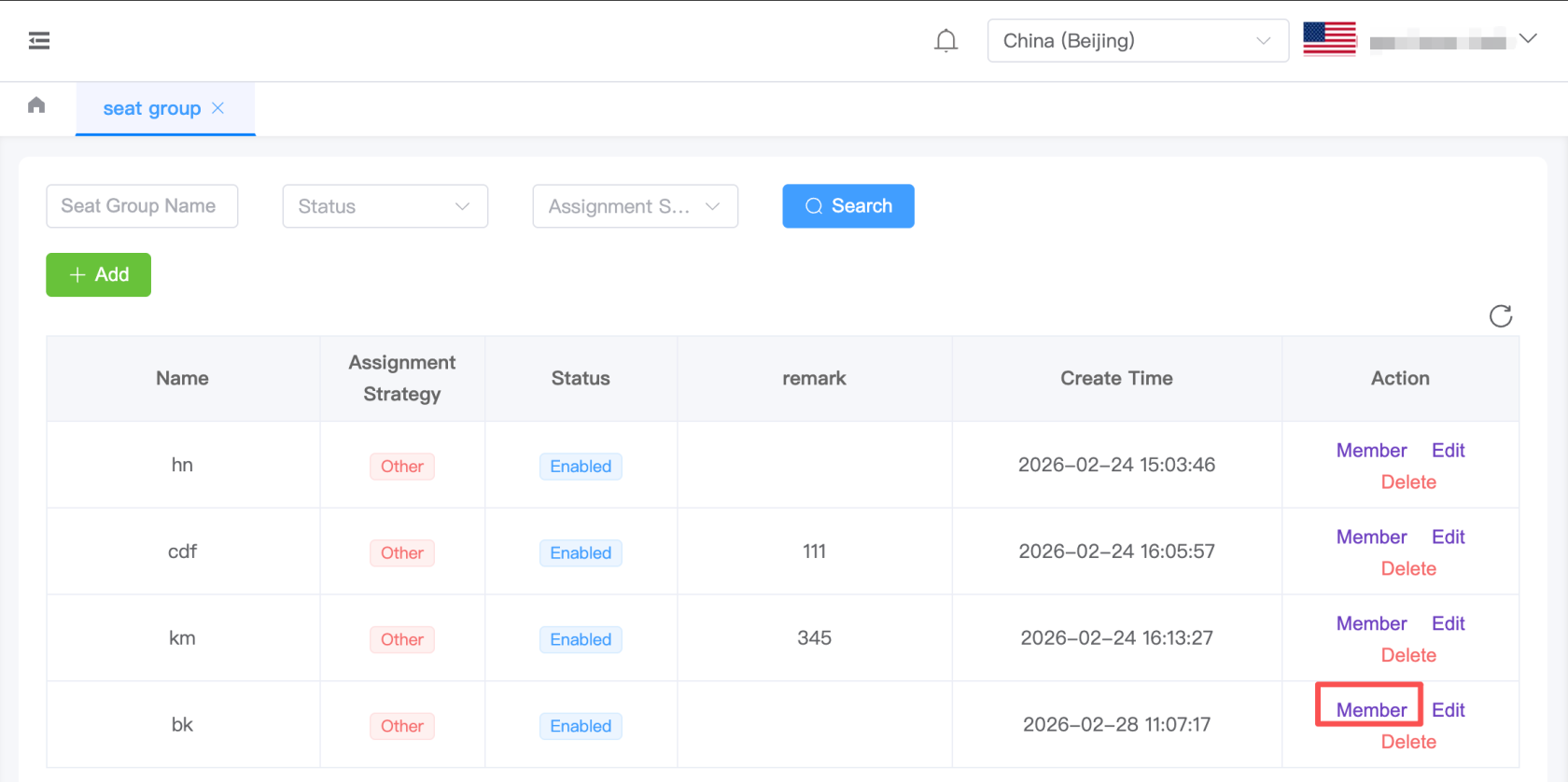1568x782 pixels.
Task: Click the Enabled tag in bk row
Action: (581, 727)
